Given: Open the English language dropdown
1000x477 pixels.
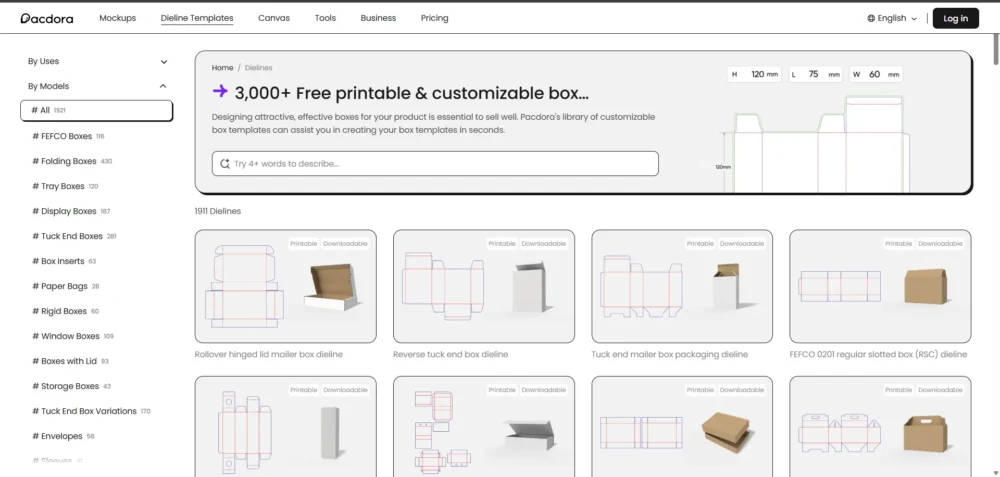Looking at the screenshot, I should tap(892, 18).
